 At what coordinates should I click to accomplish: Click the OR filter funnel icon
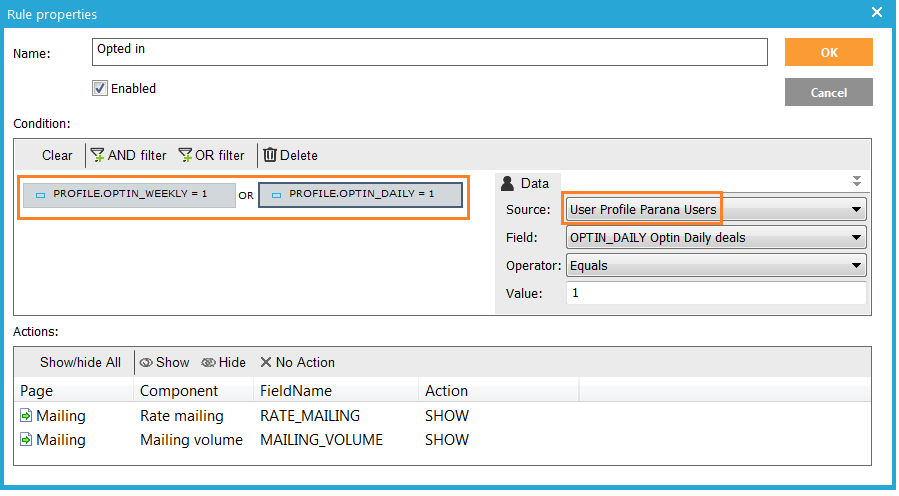pos(185,155)
